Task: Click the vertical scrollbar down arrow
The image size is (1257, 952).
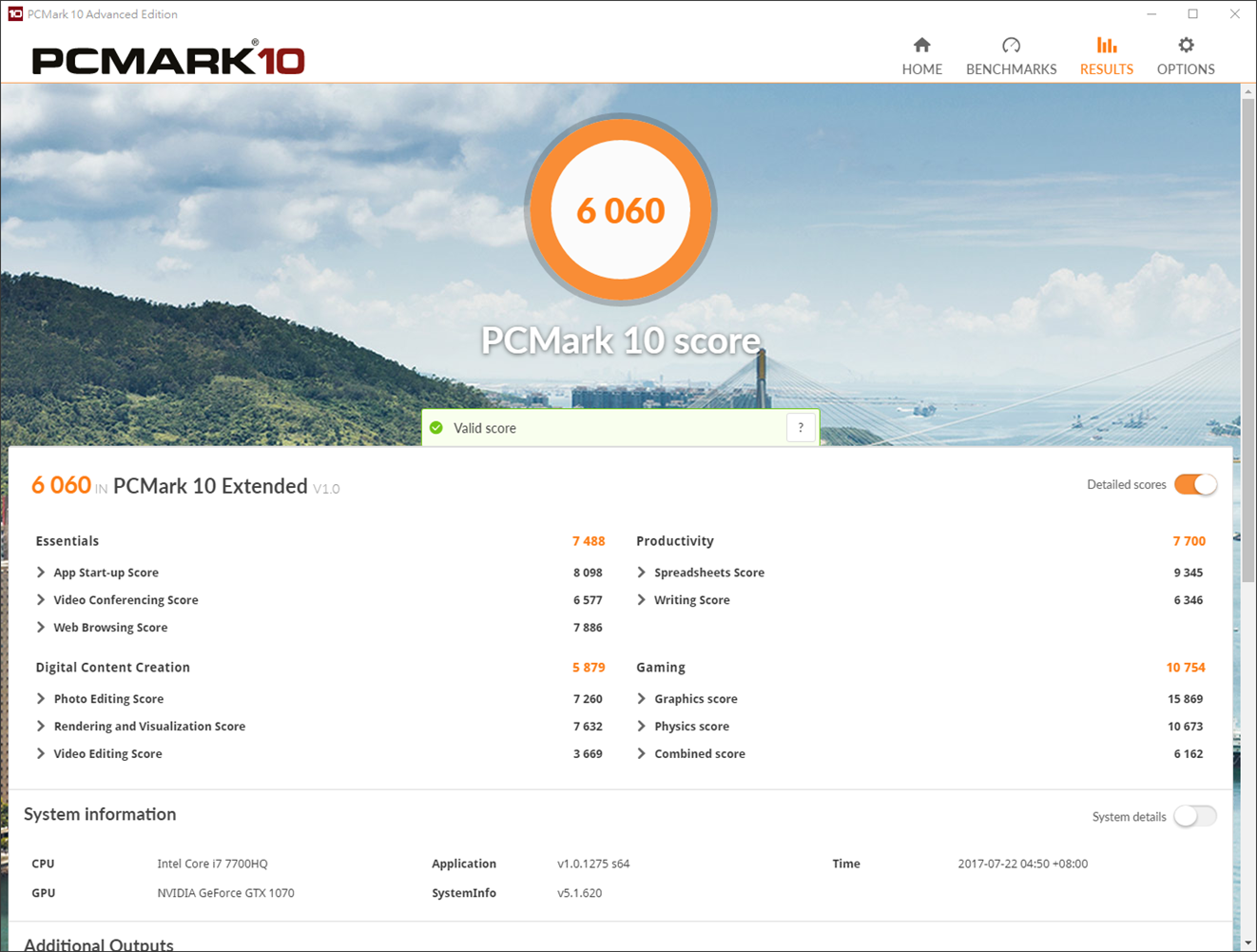Action: pyautogui.click(x=1247, y=942)
